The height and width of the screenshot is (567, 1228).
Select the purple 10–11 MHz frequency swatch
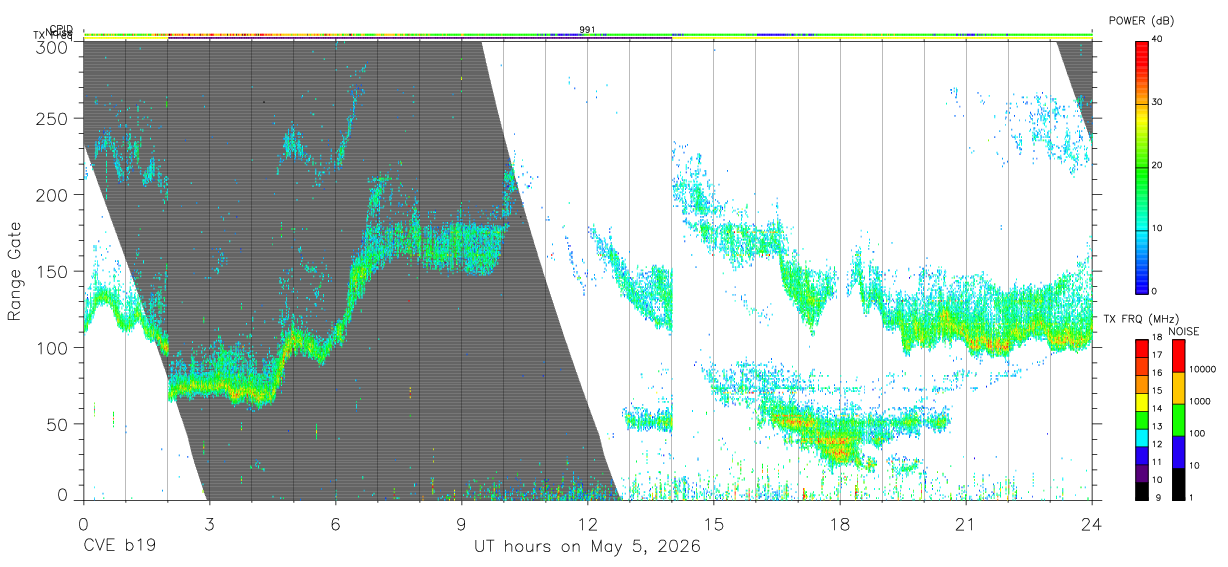tap(1142, 474)
